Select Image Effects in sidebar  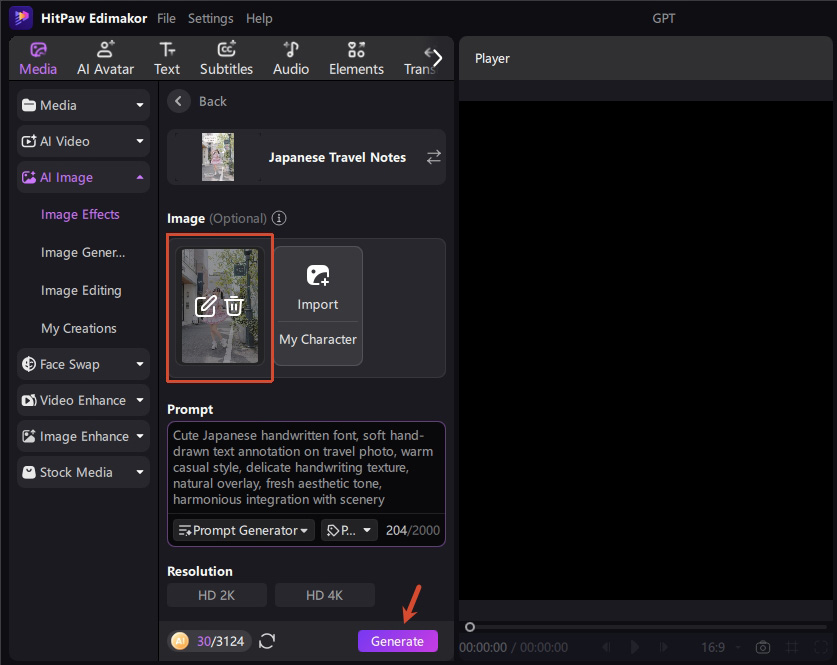click(x=80, y=215)
